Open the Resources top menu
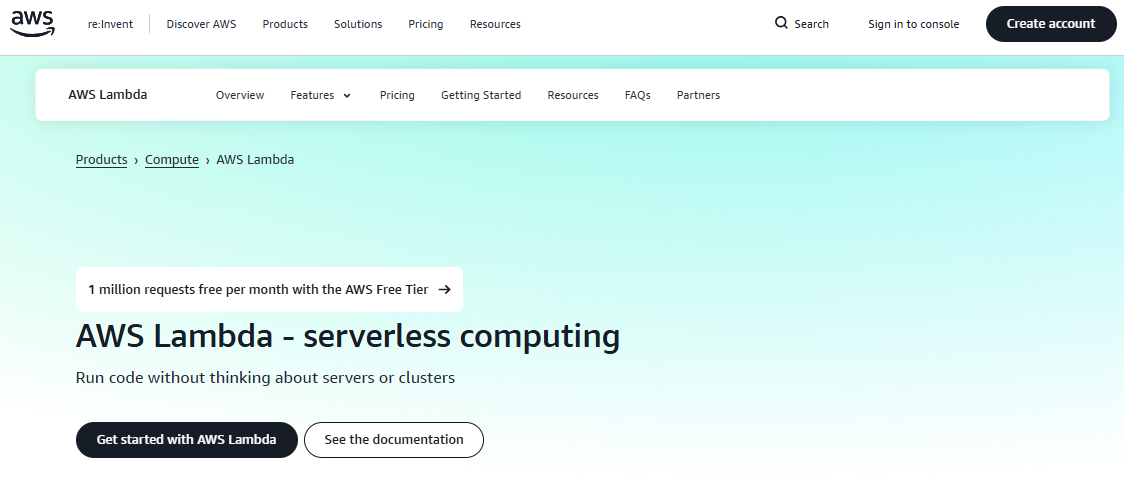This screenshot has width=1124, height=502. (x=495, y=24)
